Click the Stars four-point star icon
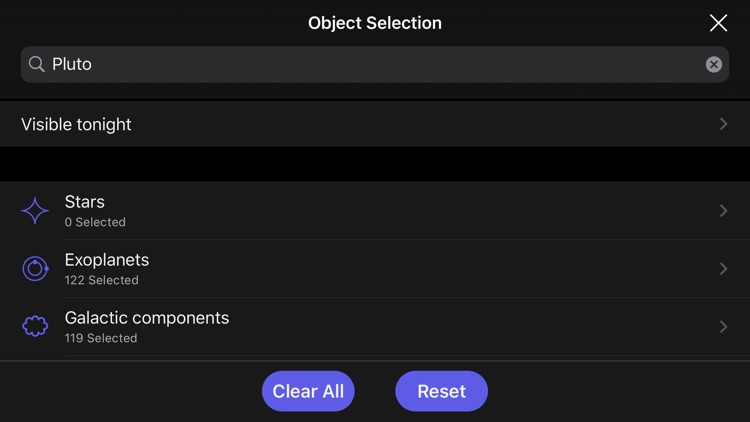 35,211
